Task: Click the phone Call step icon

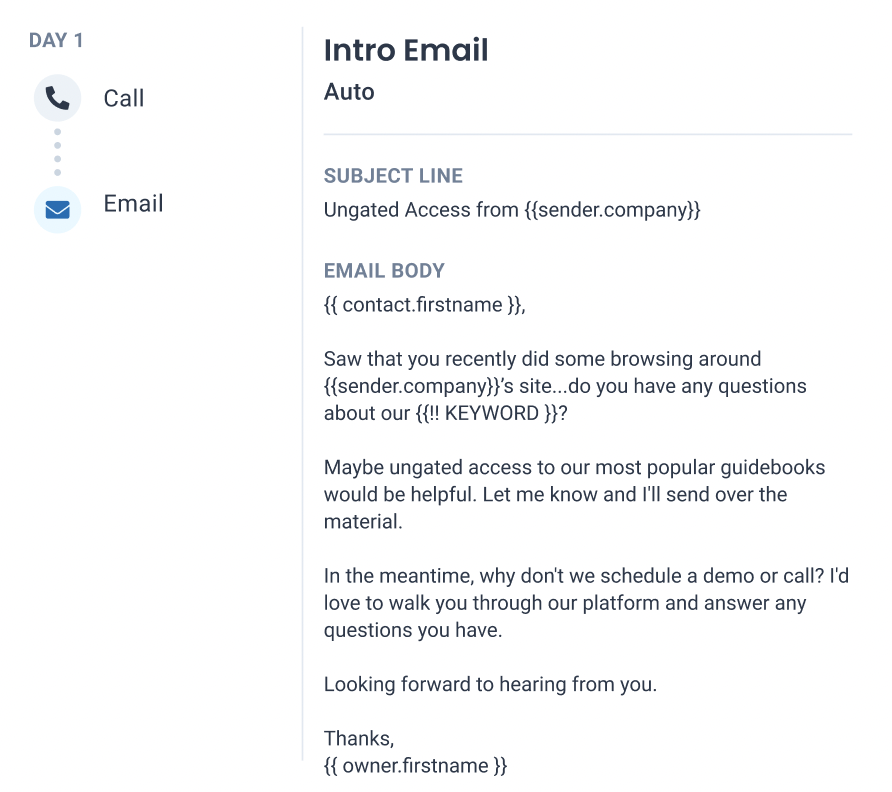Action: point(57,98)
